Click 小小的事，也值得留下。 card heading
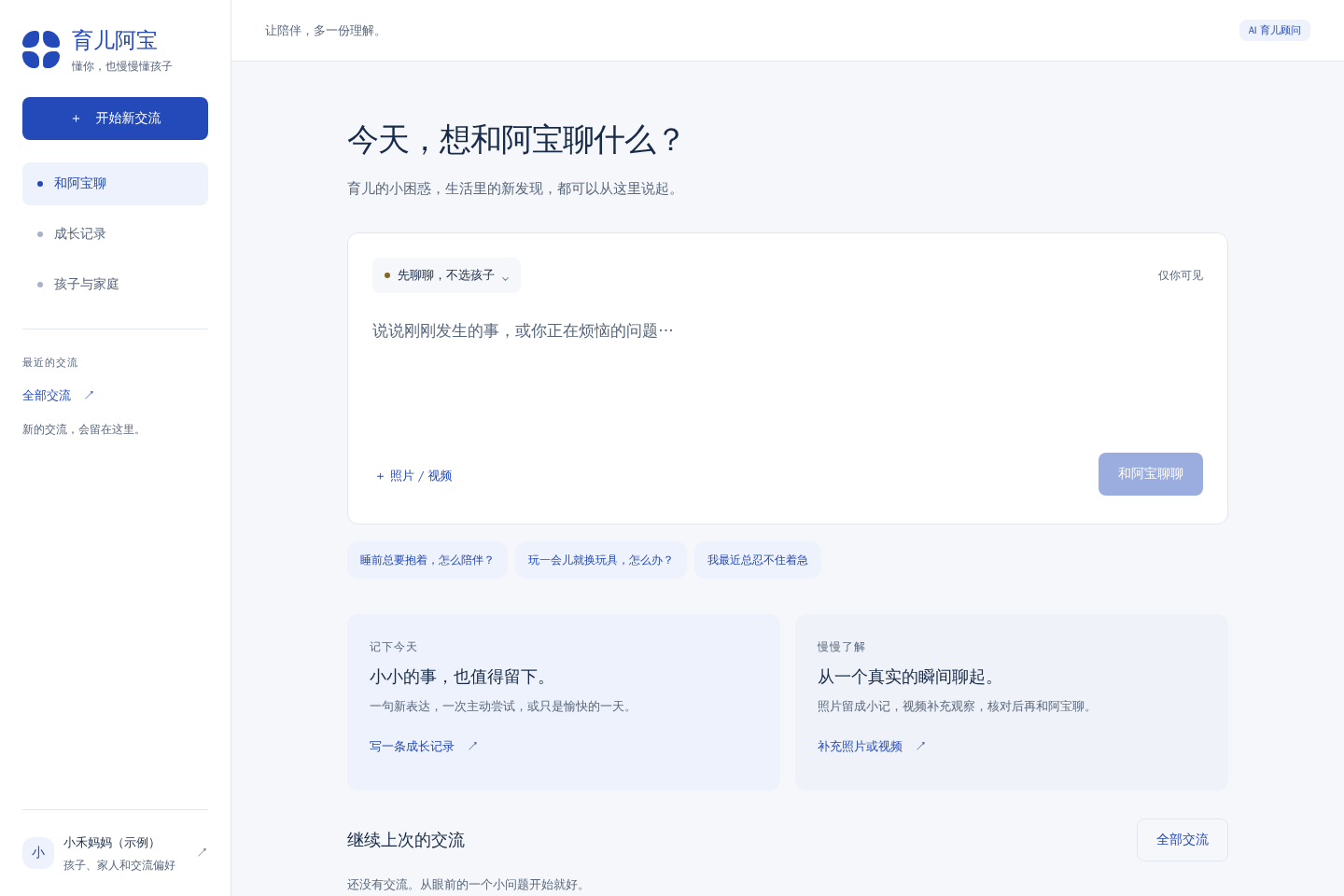 (462, 677)
